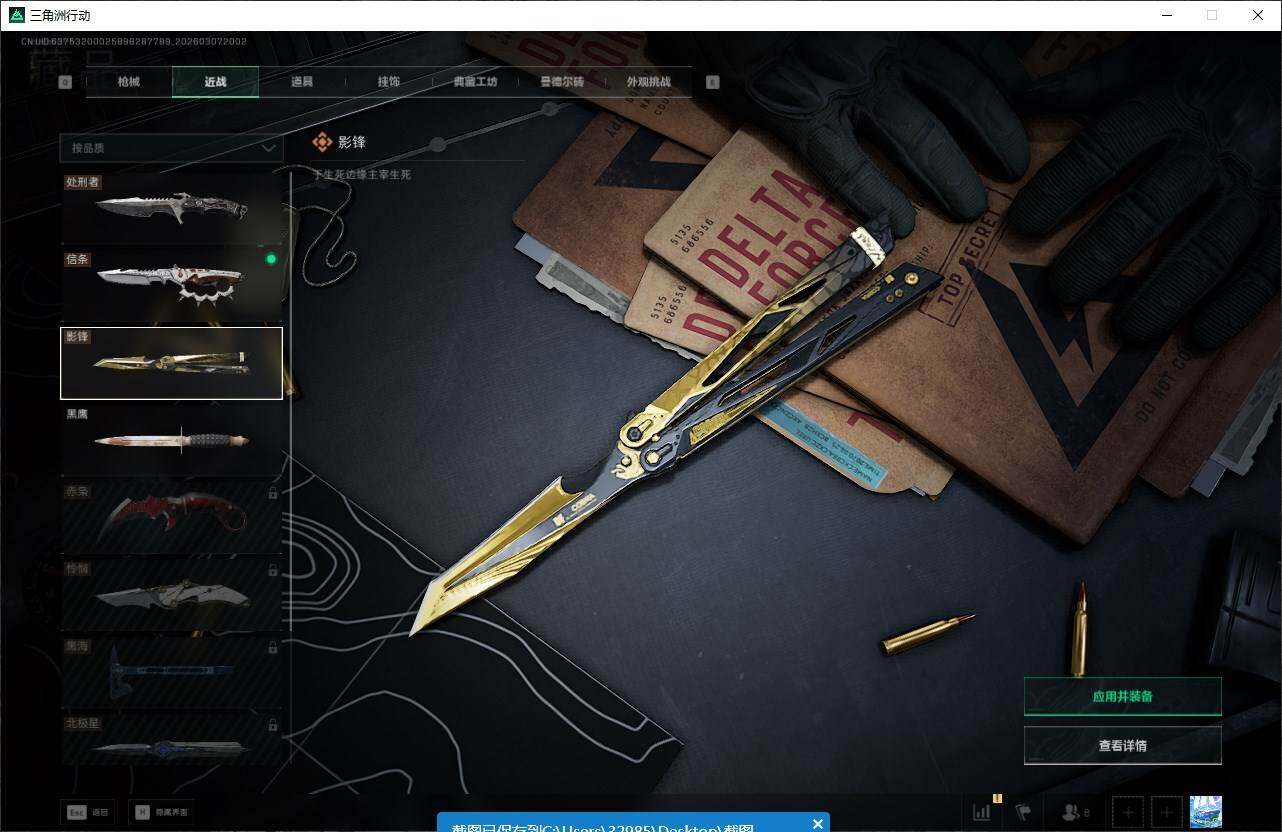Switch to the 枪械 tab
Screen dimensions: 1282x832
[129, 82]
